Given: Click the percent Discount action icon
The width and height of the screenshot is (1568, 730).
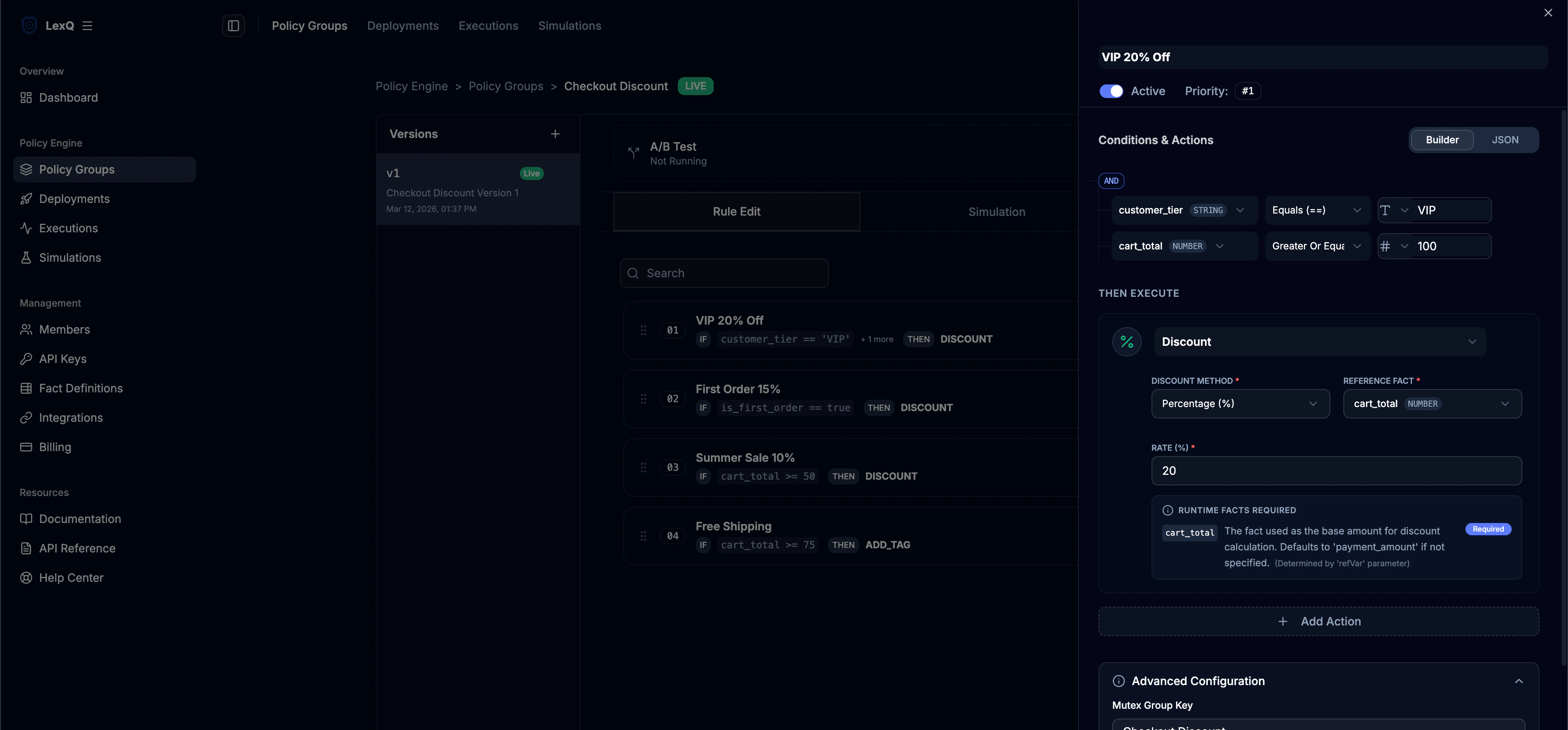Looking at the screenshot, I should click(1126, 342).
